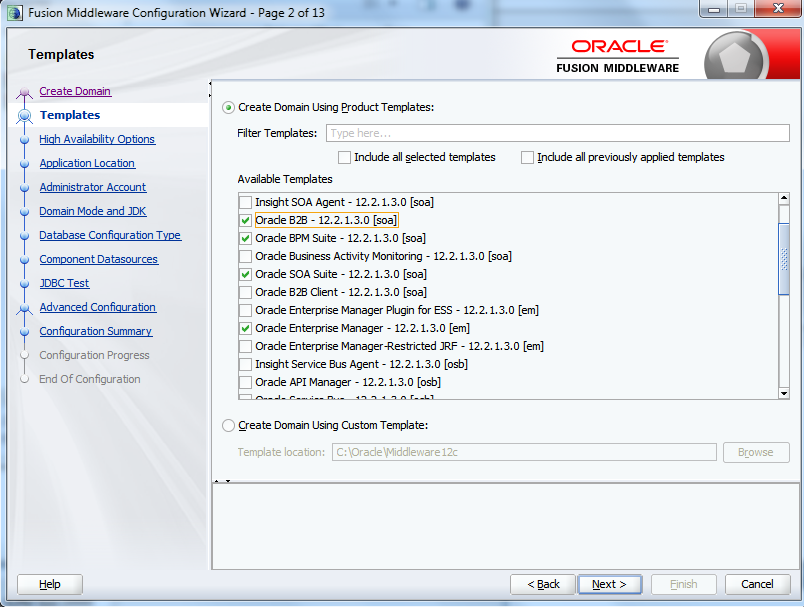
Task: Click the template list scroll up arrow
Action: click(783, 198)
